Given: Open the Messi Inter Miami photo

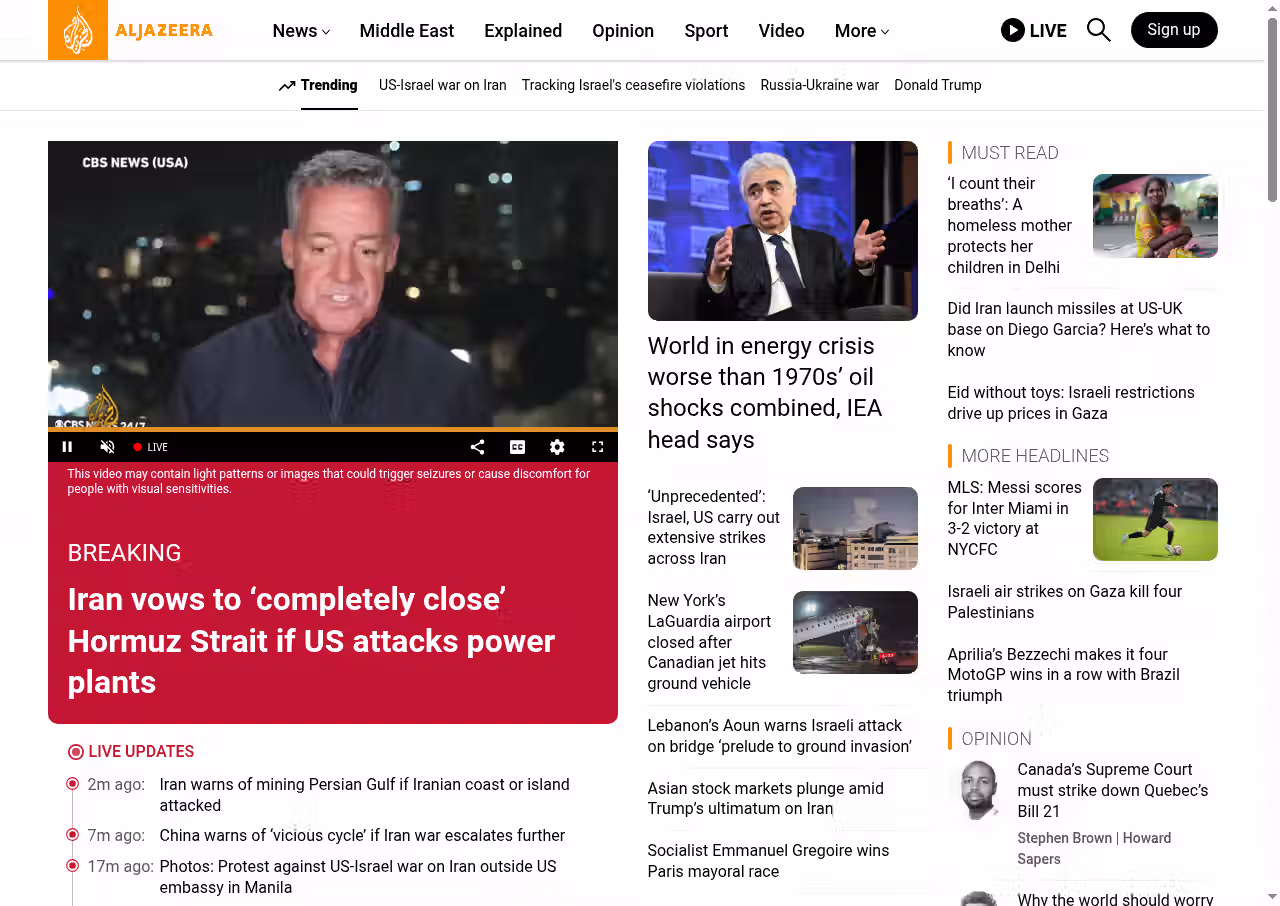Looking at the screenshot, I should pos(1155,519).
